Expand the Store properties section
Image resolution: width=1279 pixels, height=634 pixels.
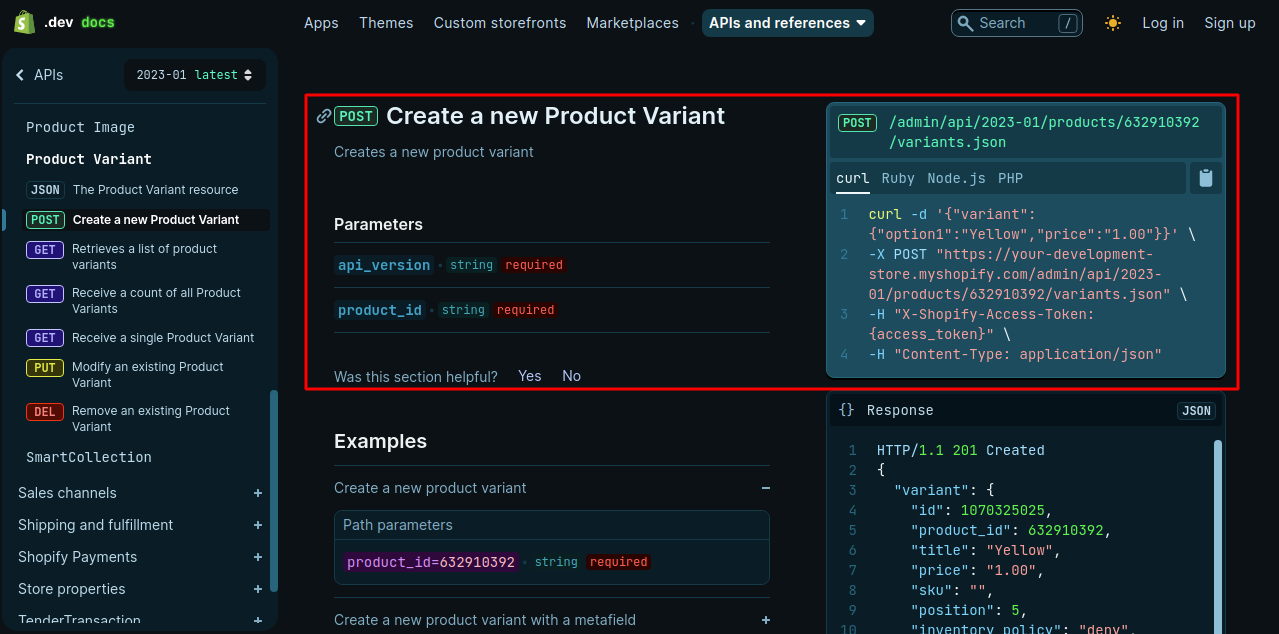coord(258,589)
